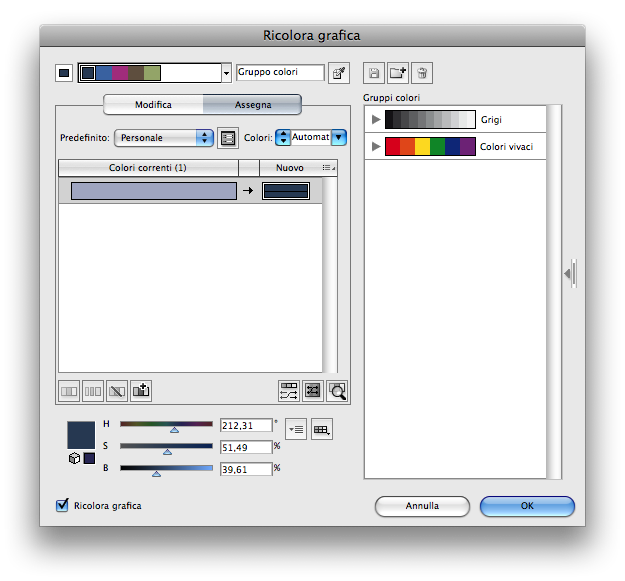The height and width of the screenshot is (581, 625).
Task: Toggle the Ricolora grafica checkbox
Action: coord(62,505)
